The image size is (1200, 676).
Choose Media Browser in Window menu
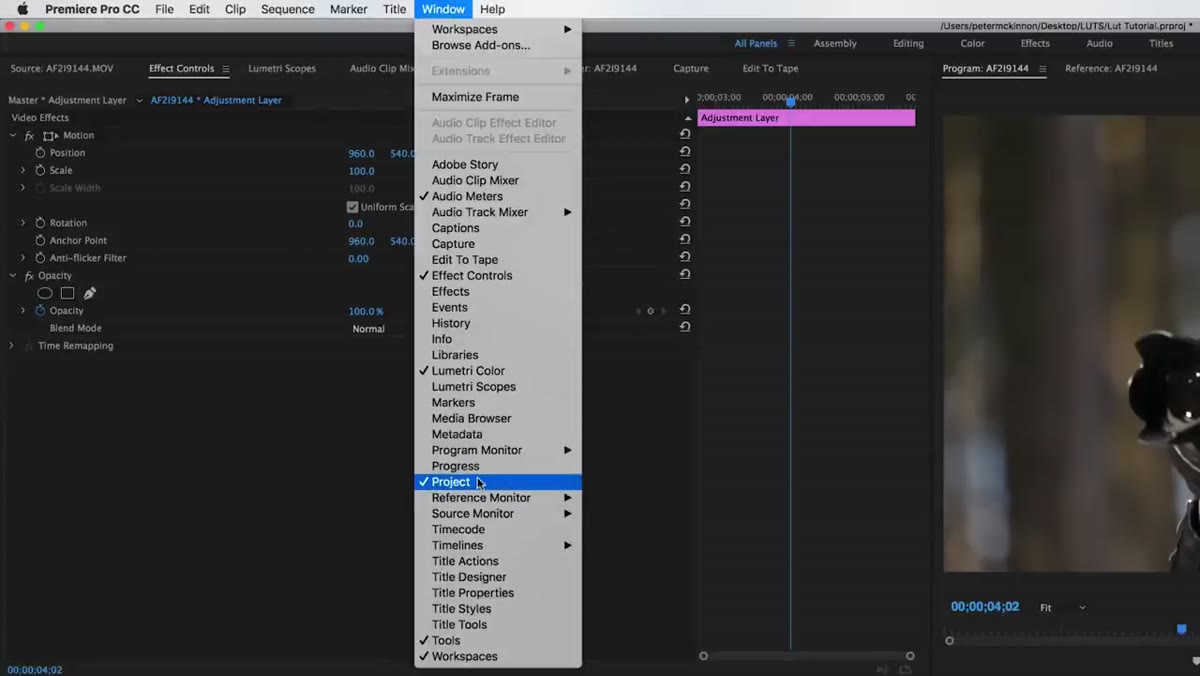tap(498, 418)
